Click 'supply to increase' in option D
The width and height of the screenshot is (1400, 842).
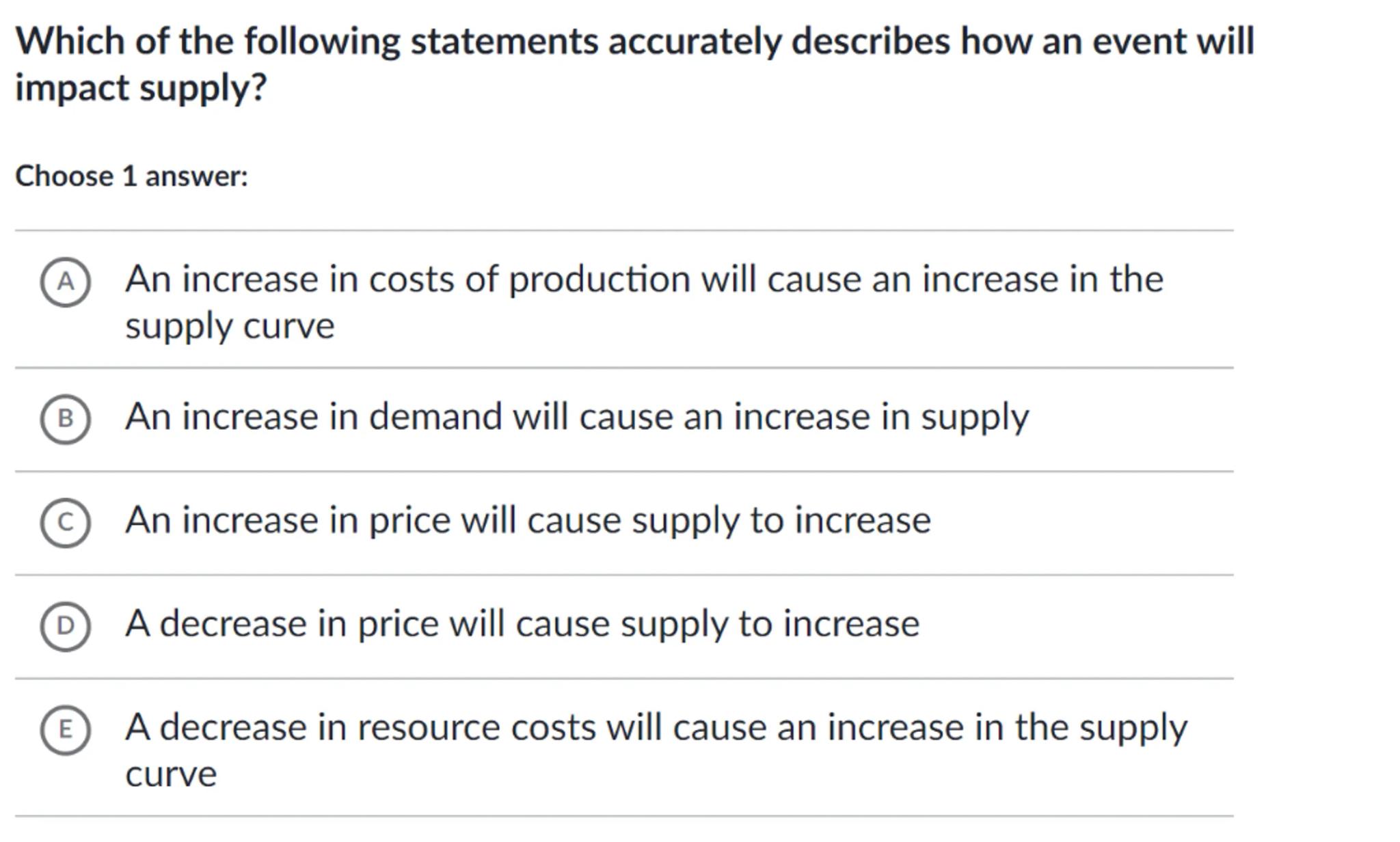(x=770, y=624)
